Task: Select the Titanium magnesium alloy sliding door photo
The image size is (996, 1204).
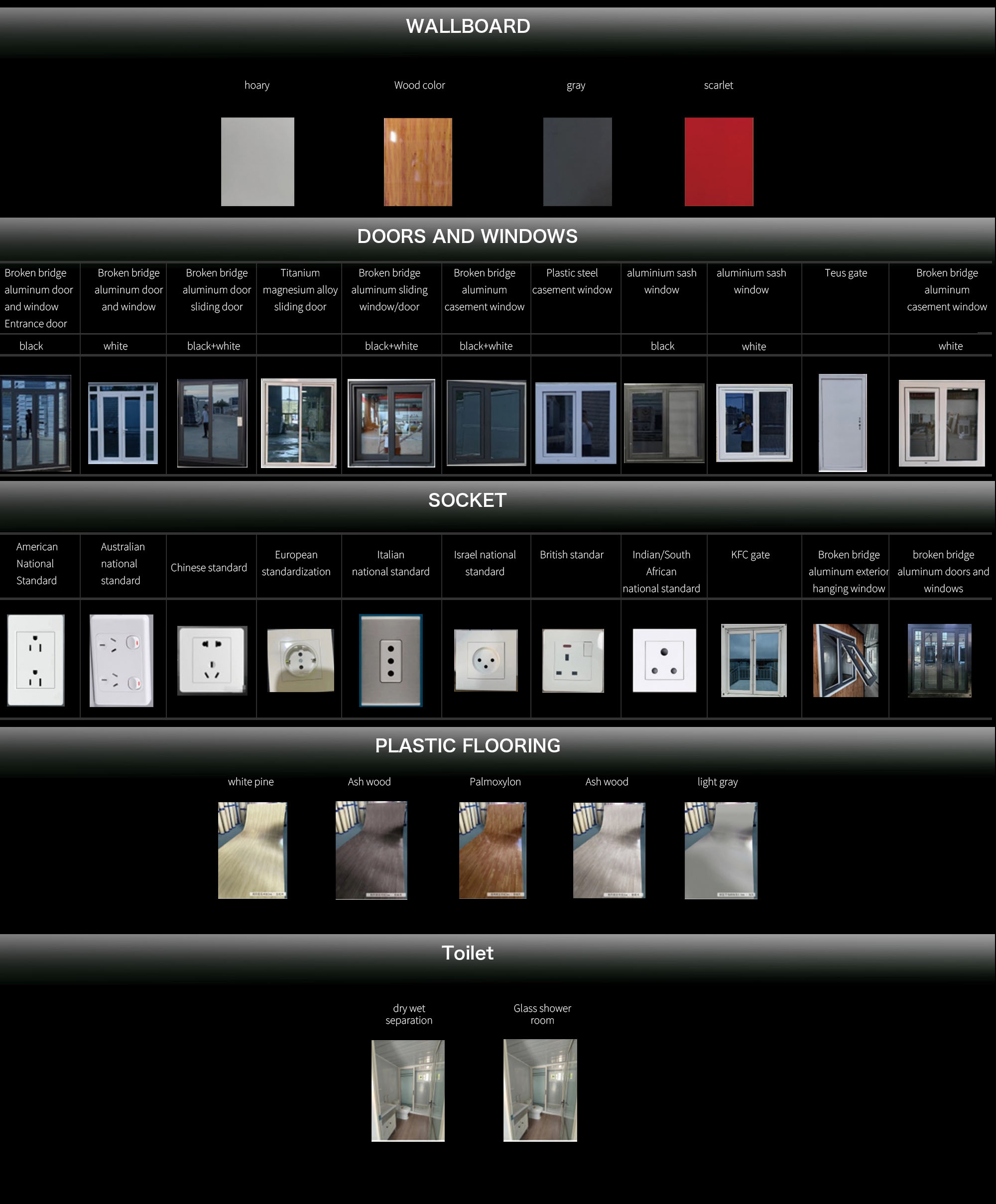Action: click(299, 423)
